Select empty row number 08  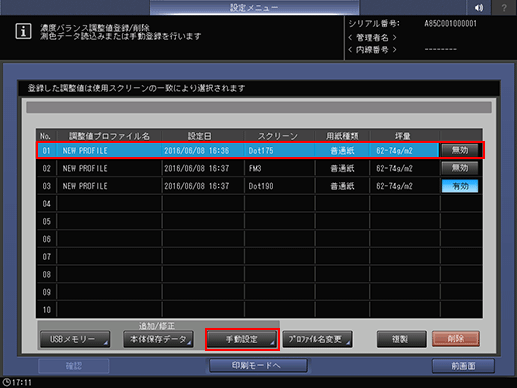(x=259, y=274)
